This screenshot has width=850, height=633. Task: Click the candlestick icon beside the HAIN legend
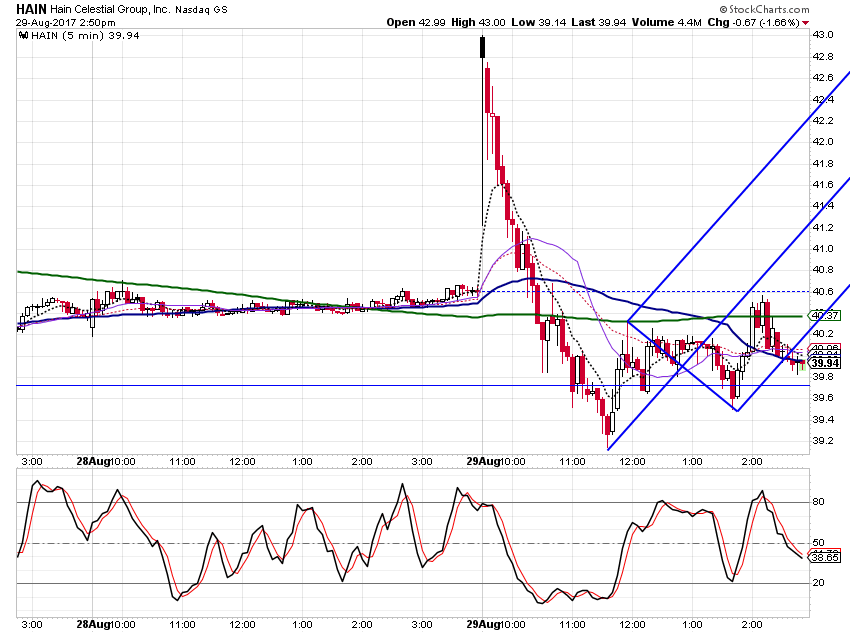pyautogui.click(x=23, y=36)
